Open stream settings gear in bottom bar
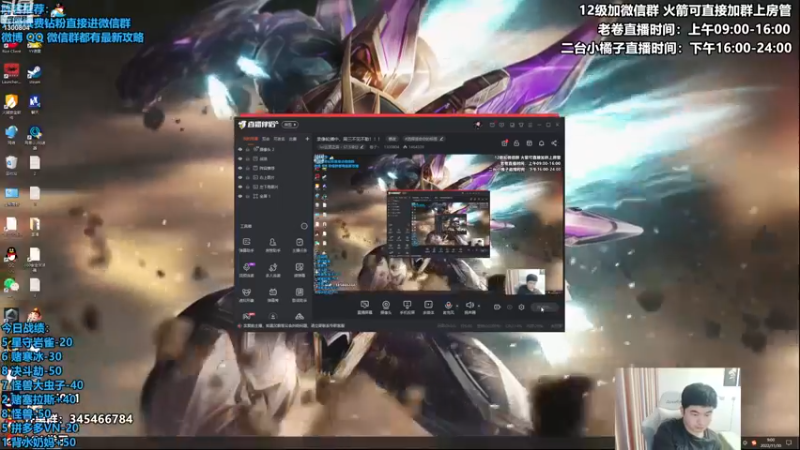 click(521, 307)
